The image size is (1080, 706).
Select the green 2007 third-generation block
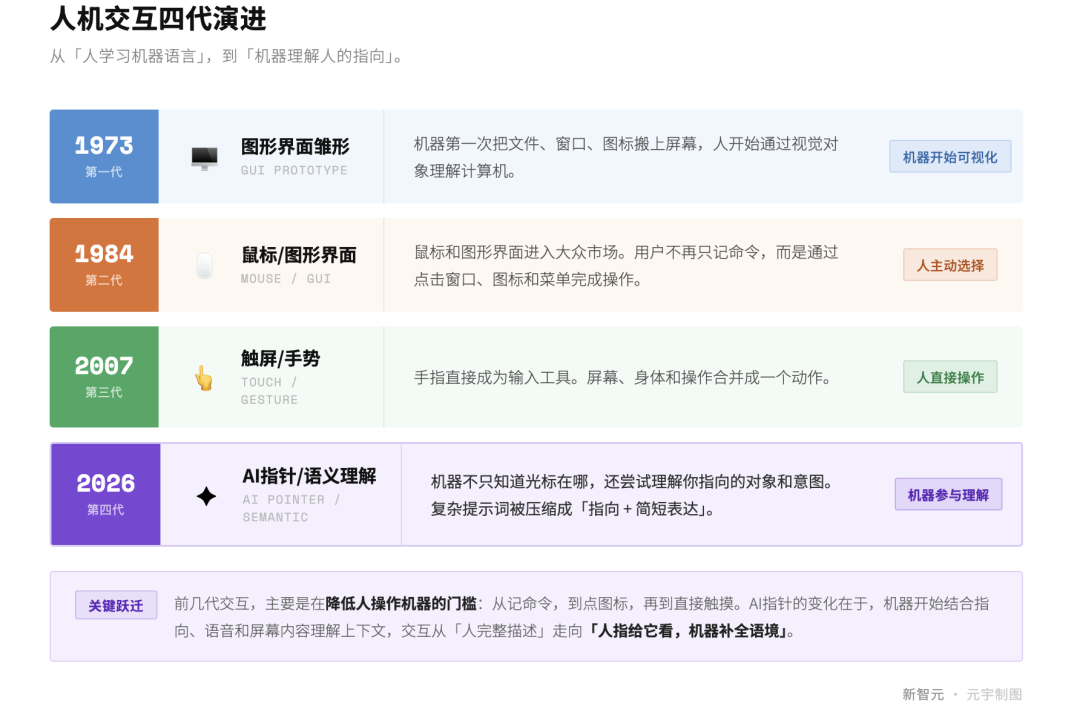tap(104, 377)
